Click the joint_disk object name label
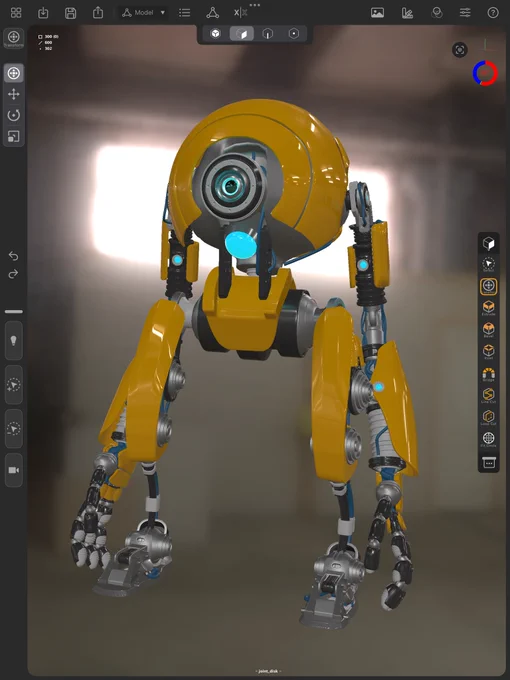 click(x=268, y=671)
